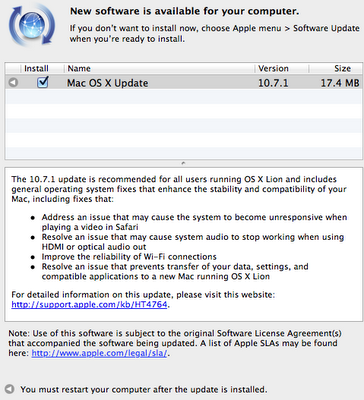Click the 'playing a video in Safari' bullet text
Viewport: 364px width, 400px height.
pos(90,227)
